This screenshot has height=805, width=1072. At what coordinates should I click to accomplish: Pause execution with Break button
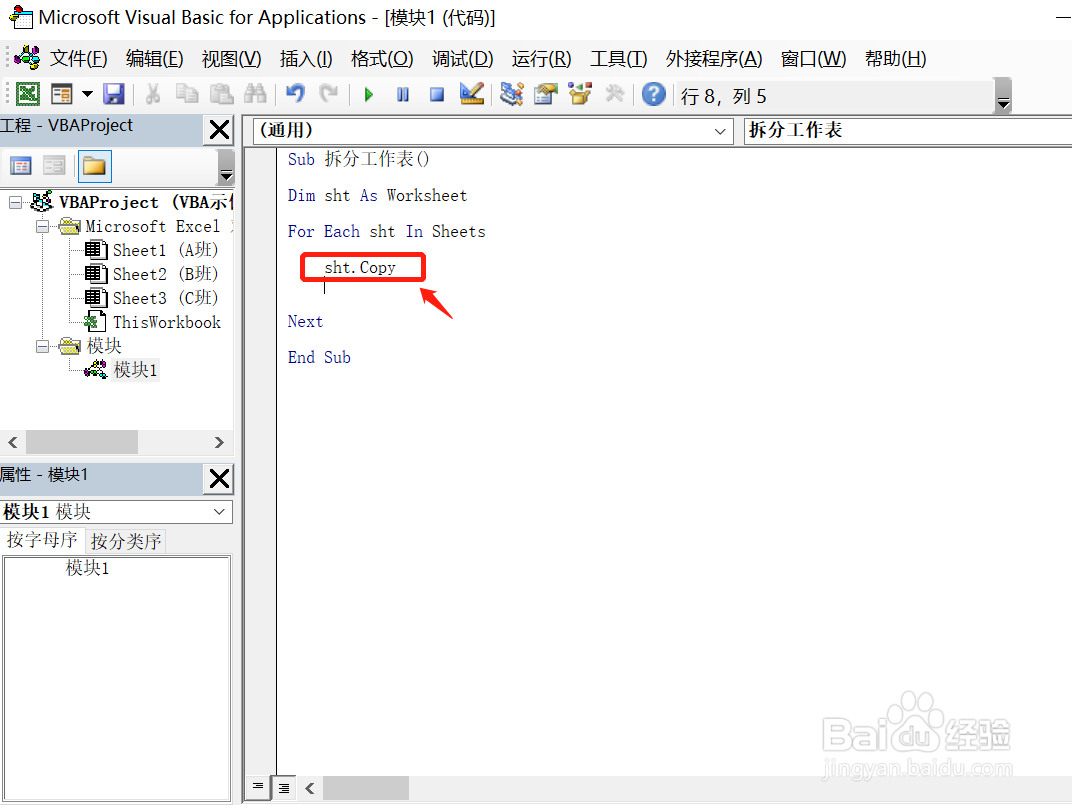pyautogui.click(x=403, y=94)
